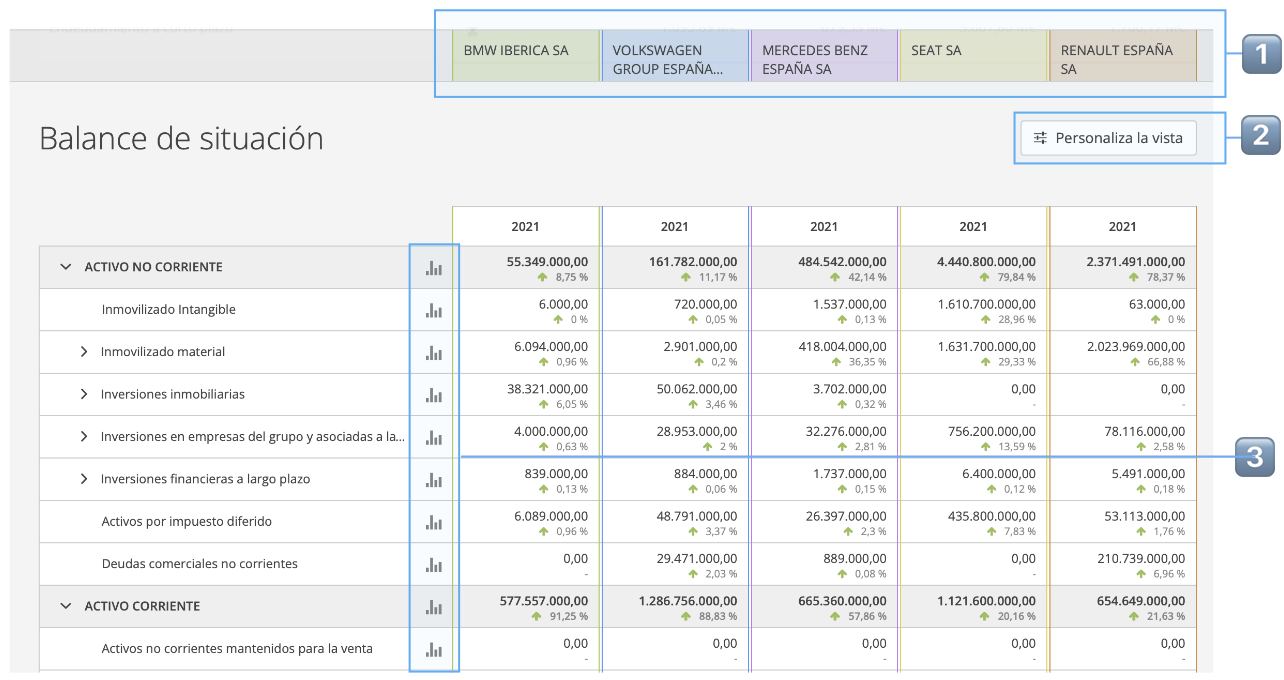Click value 756.200.000,00 in SEAT column
Viewport: 1284px width, 680px height.
(x=991, y=431)
